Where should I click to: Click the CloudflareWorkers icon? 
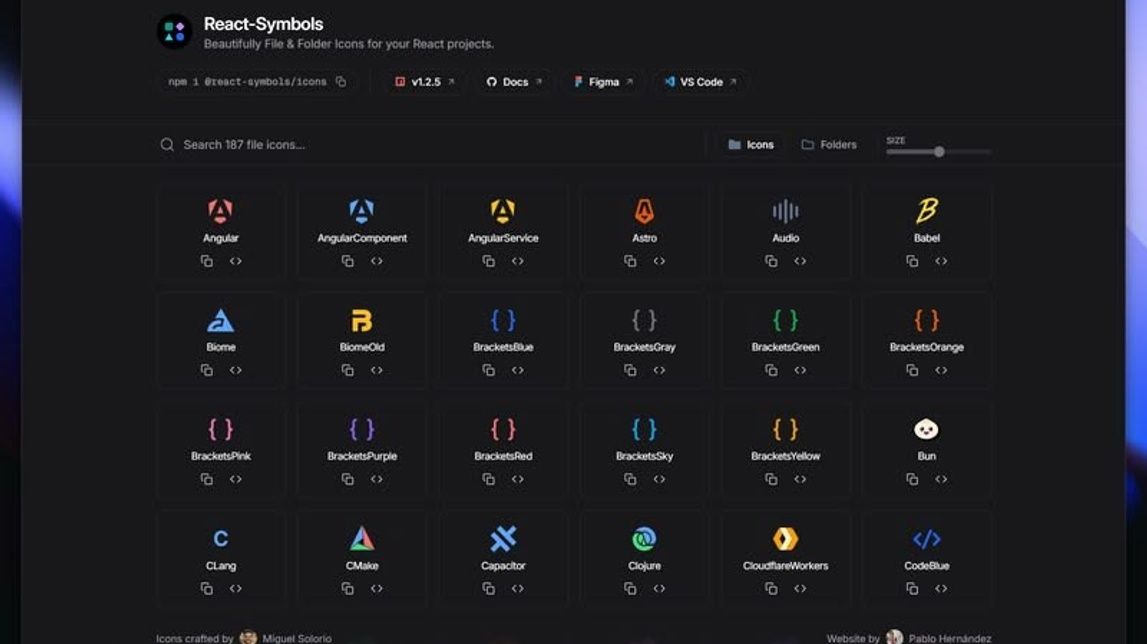point(785,539)
